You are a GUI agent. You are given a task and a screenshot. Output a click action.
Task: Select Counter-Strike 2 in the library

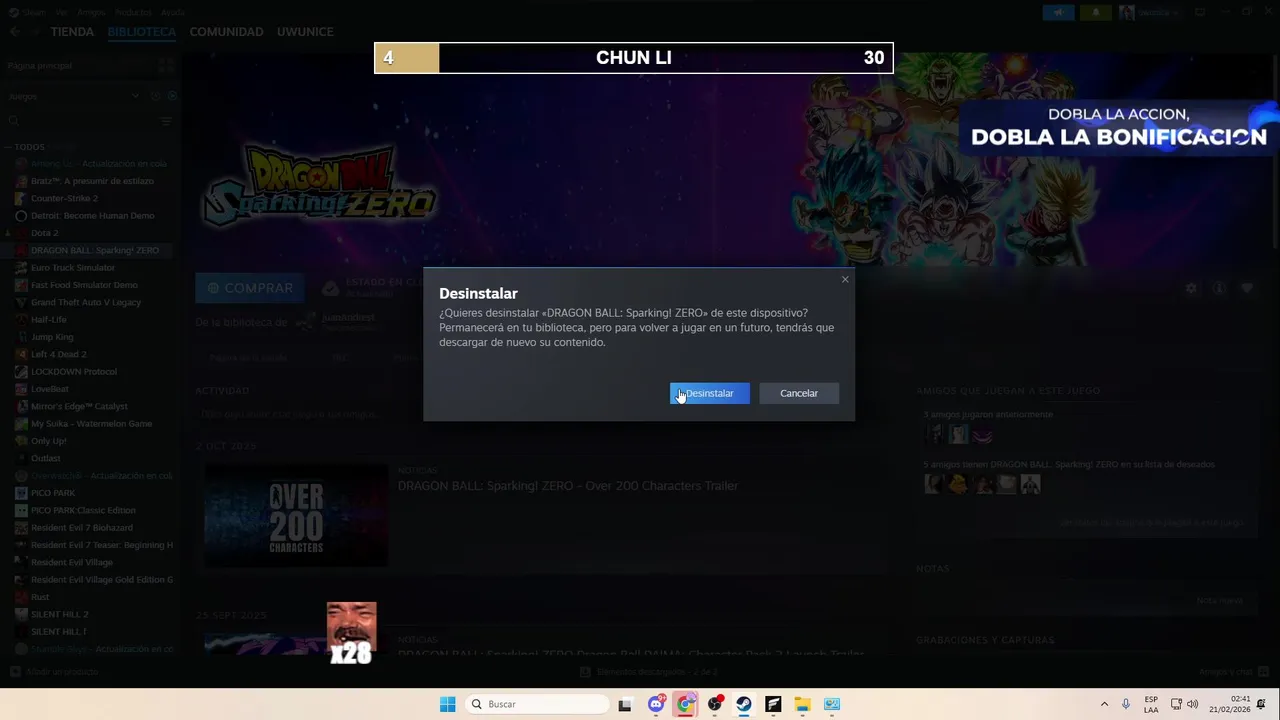coord(64,198)
